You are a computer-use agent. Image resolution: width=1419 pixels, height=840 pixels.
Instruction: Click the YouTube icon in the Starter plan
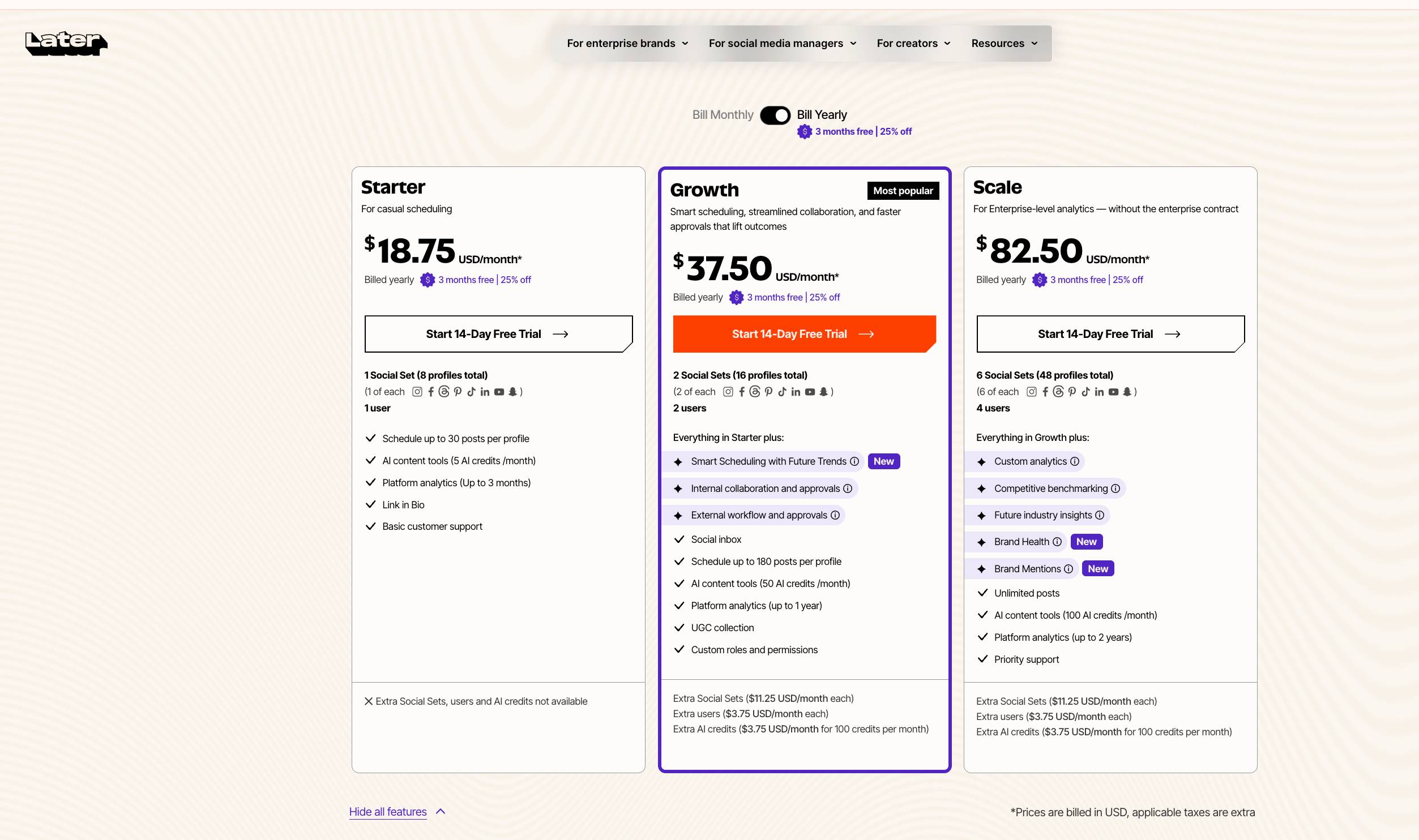[x=499, y=392]
